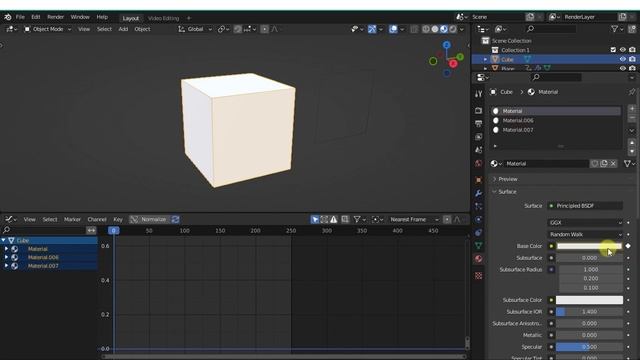Toggle only-selected filter in the graph editor header
Viewport: 640px width, 360px height.
tap(315, 220)
